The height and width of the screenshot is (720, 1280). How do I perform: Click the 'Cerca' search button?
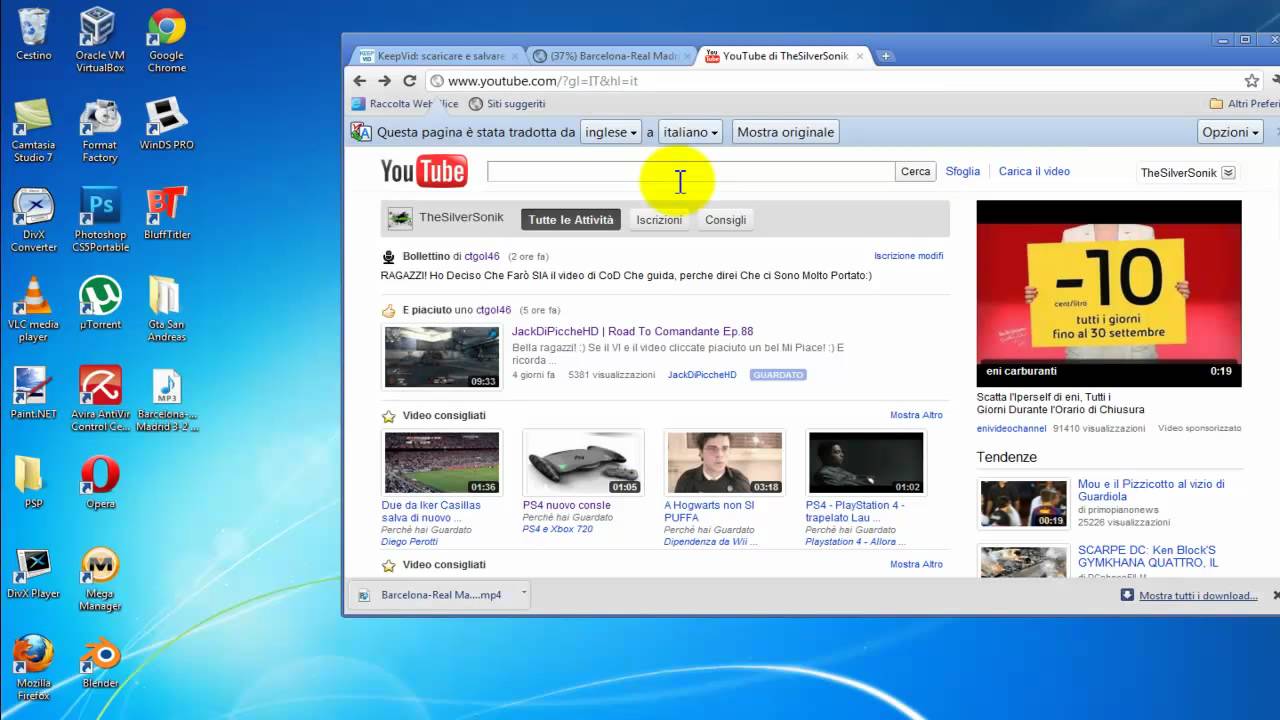click(x=915, y=172)
